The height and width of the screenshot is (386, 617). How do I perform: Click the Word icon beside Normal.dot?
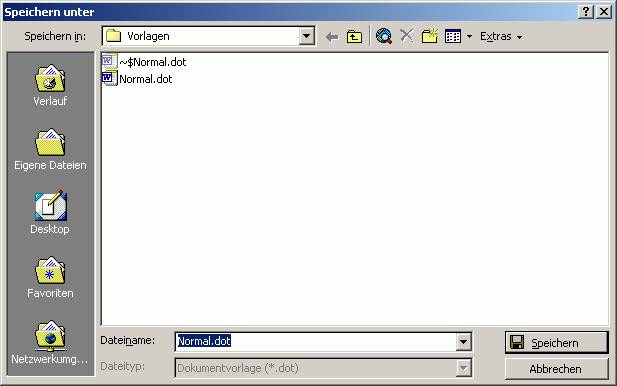coord(109,78)
